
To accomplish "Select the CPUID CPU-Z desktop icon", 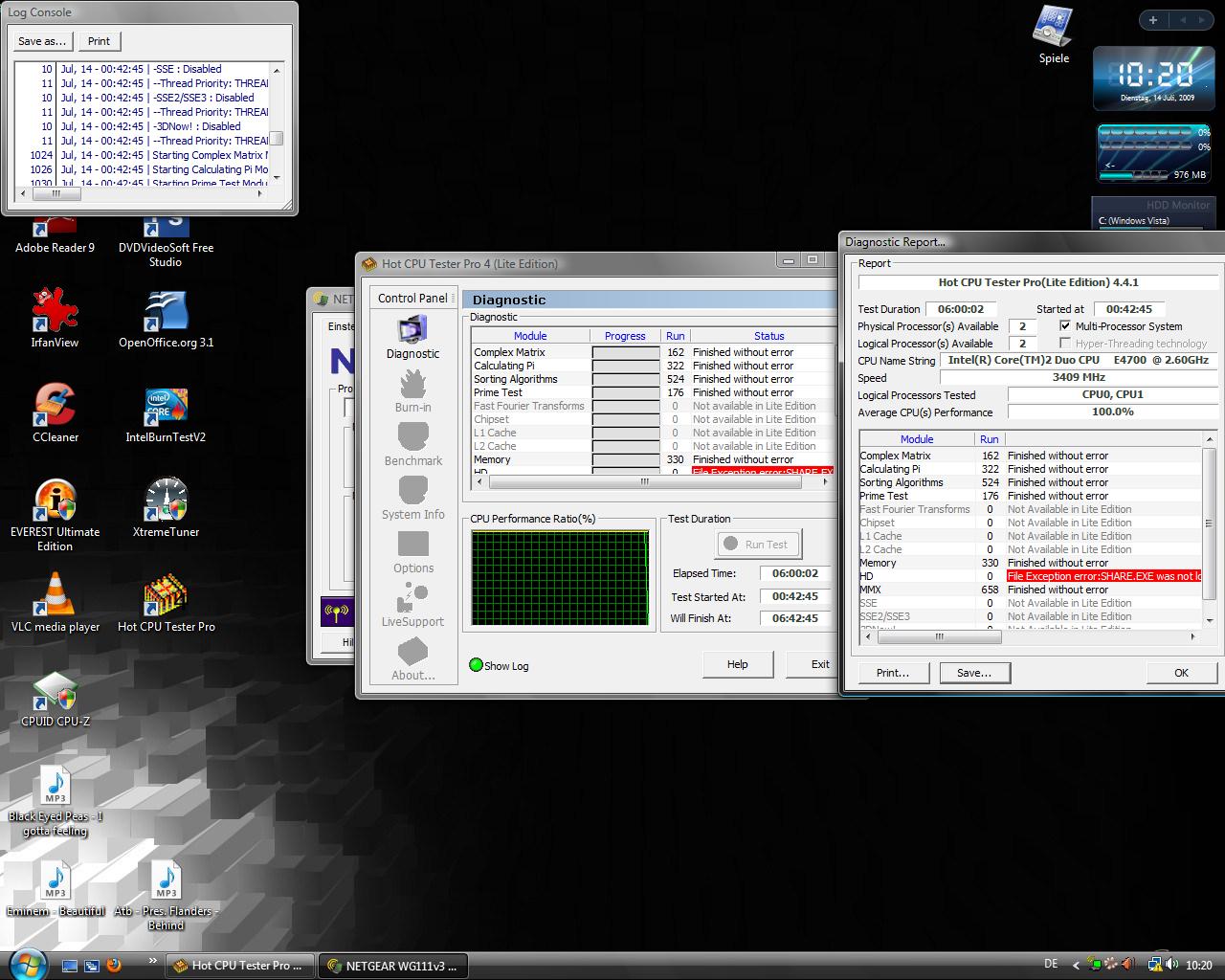I will 55,697.
